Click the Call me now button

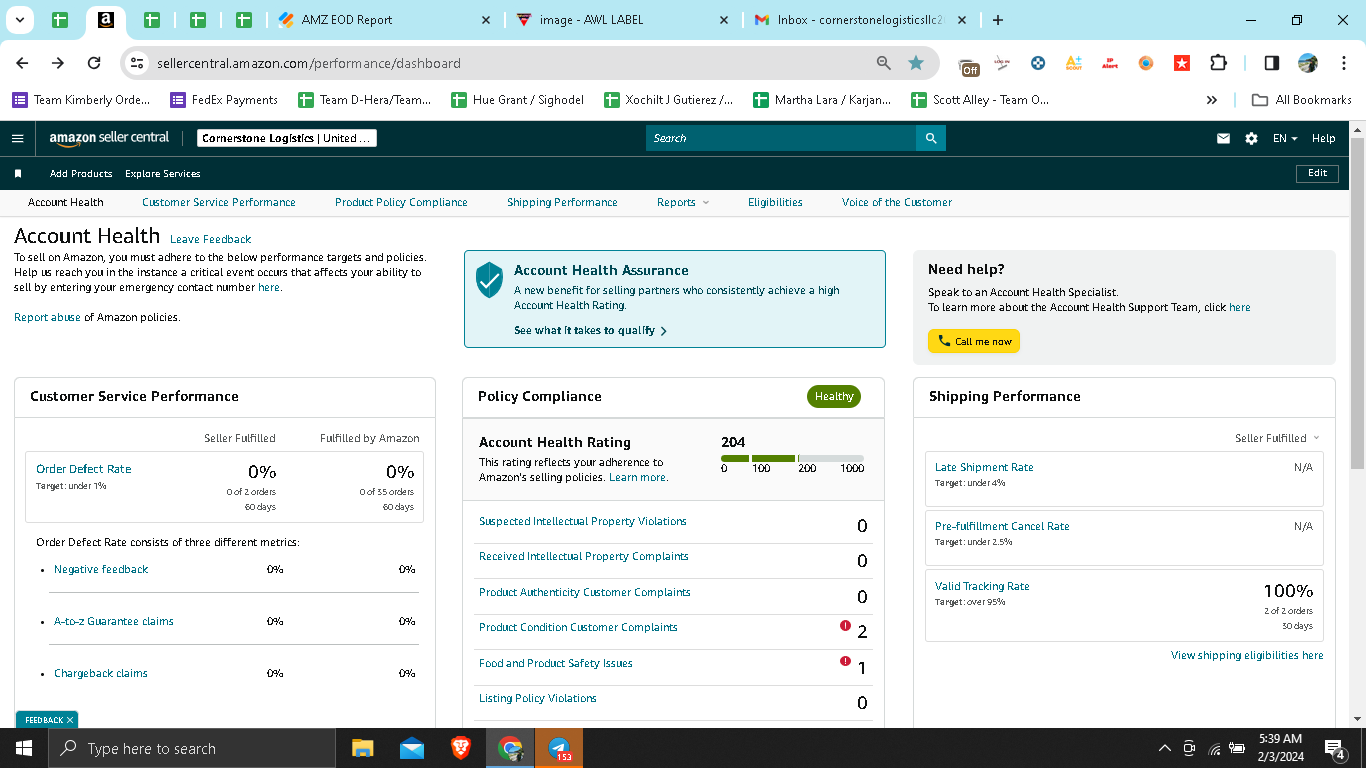[974, 341]
